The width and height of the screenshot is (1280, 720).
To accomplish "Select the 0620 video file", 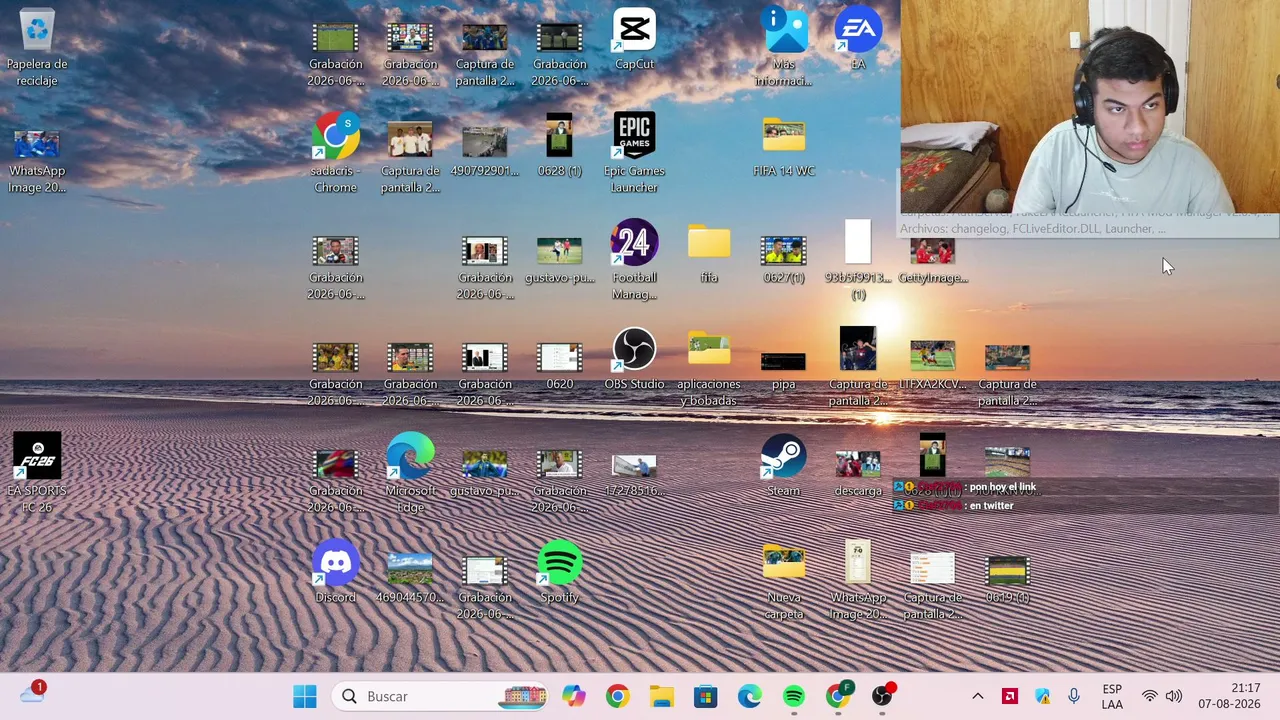I will (x=559, y=366).
